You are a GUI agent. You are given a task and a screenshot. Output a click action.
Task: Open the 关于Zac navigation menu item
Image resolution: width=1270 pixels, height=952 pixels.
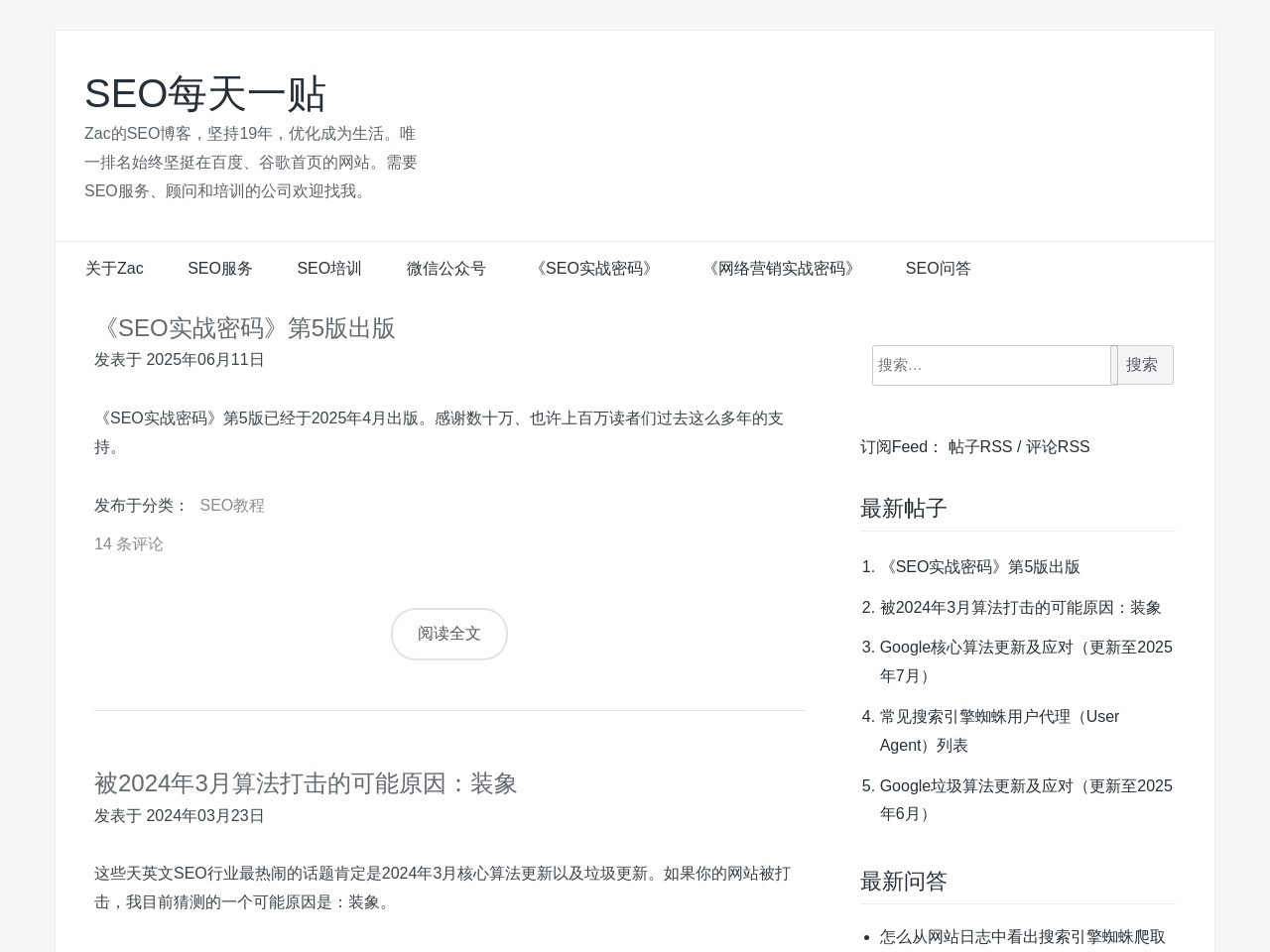pyautogui.click(x=113, y=269)
